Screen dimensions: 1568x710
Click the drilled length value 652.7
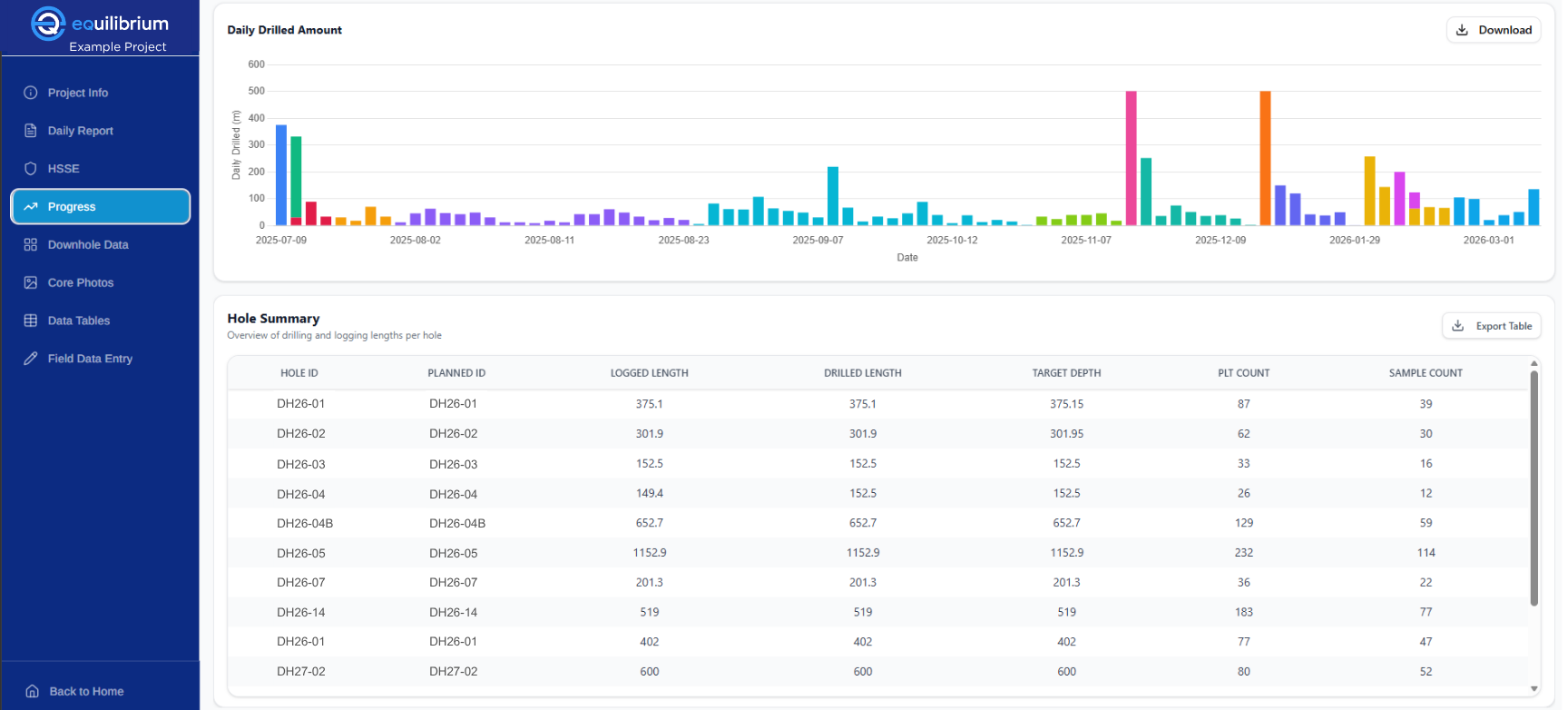pos(863,523)
